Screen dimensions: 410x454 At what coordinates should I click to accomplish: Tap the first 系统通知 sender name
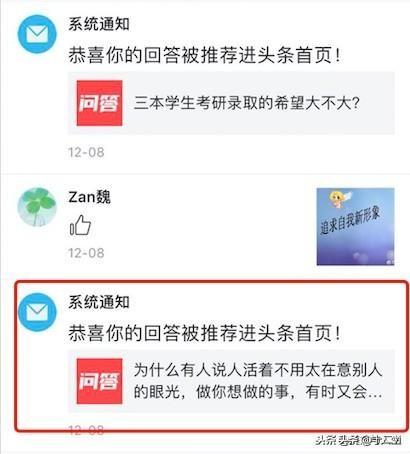coord(99,24)
